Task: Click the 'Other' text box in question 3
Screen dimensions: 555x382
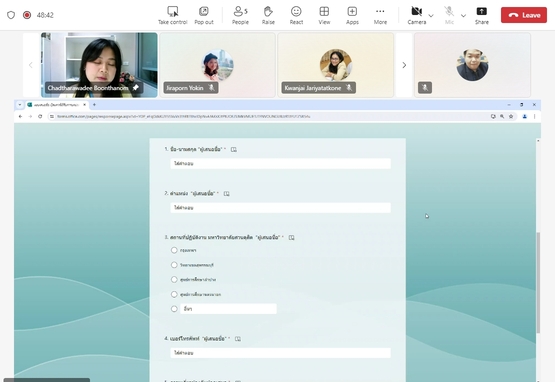Action: (228, 309)
